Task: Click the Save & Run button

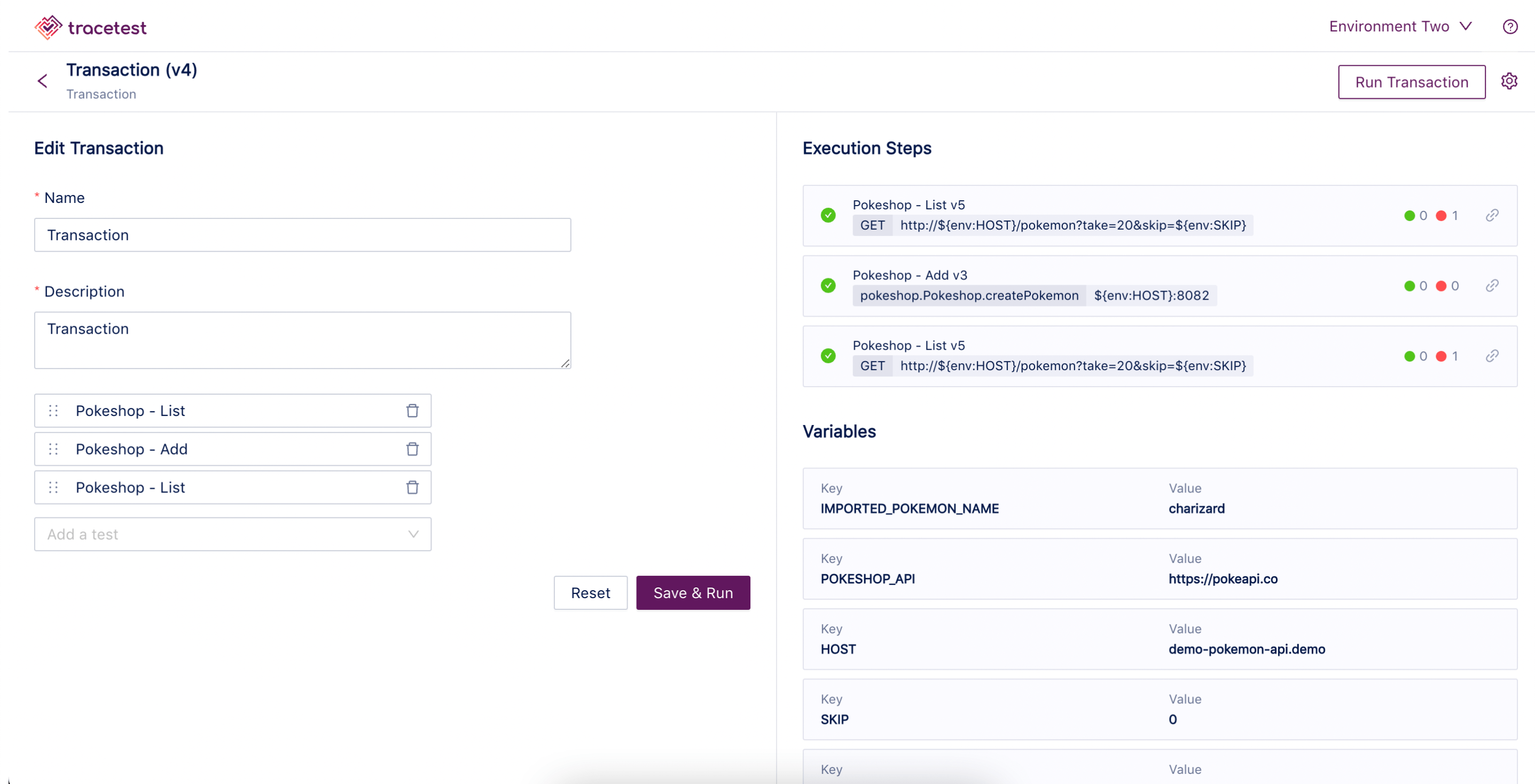Action: tap(693, 592)
